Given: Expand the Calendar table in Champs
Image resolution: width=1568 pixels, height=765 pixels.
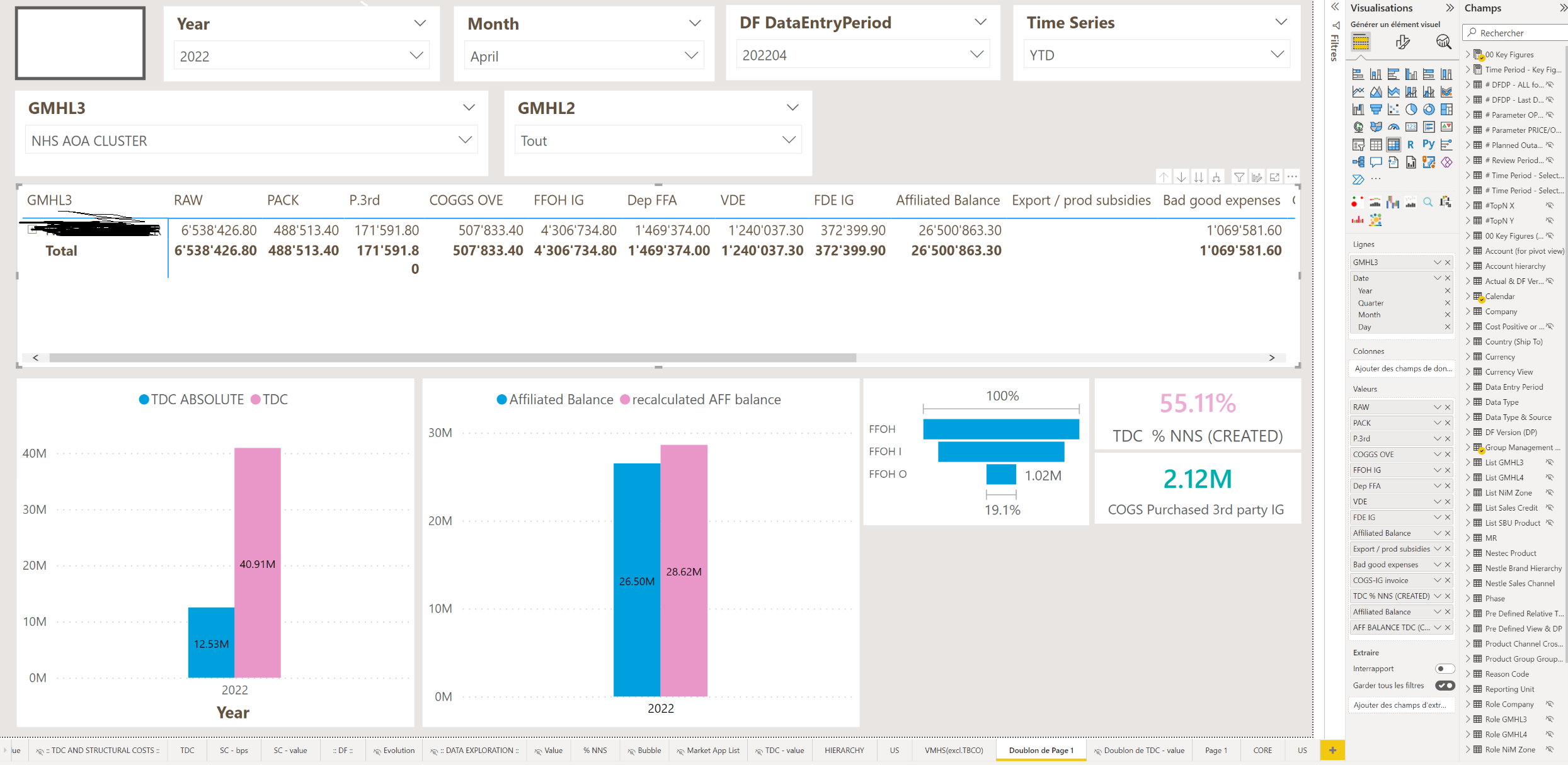Looking at the screenshot, I should coord(1468,297).
